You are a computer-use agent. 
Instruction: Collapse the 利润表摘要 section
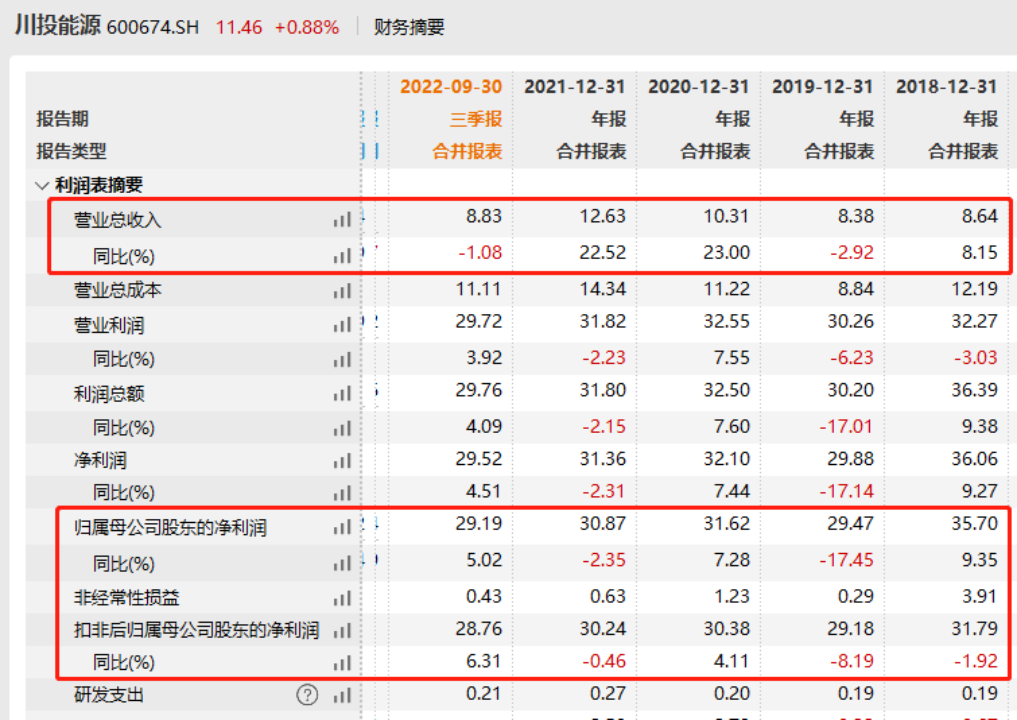pos(42,186)
